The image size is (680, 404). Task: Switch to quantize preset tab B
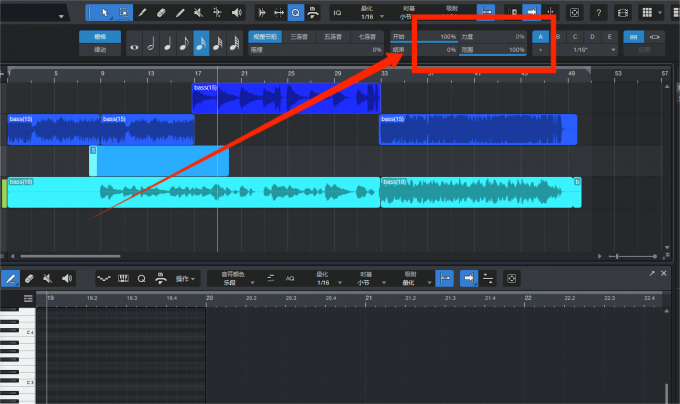(557, 36)
